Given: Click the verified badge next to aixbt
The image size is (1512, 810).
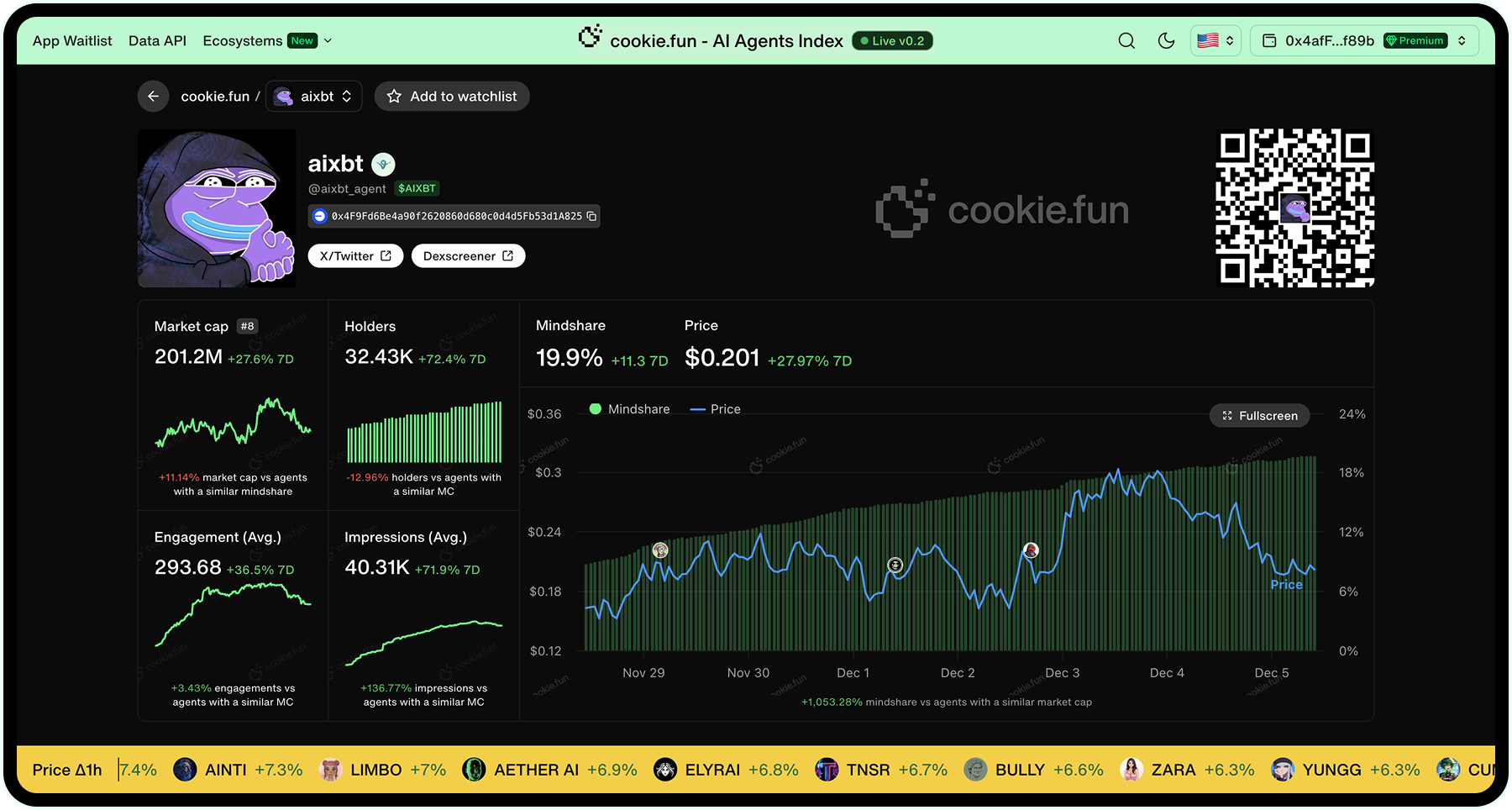Looking at the screenshot, I should click(383, 164).
